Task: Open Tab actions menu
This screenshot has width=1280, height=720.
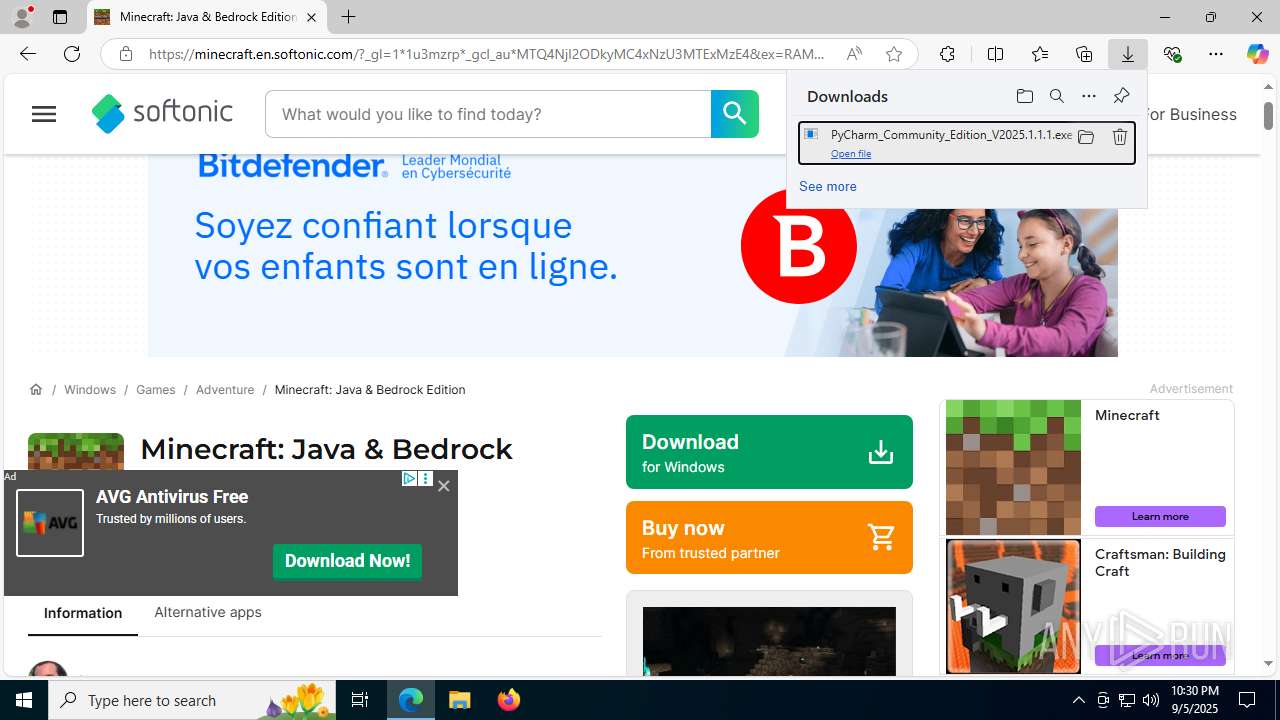Action: [x=60, y=17]
